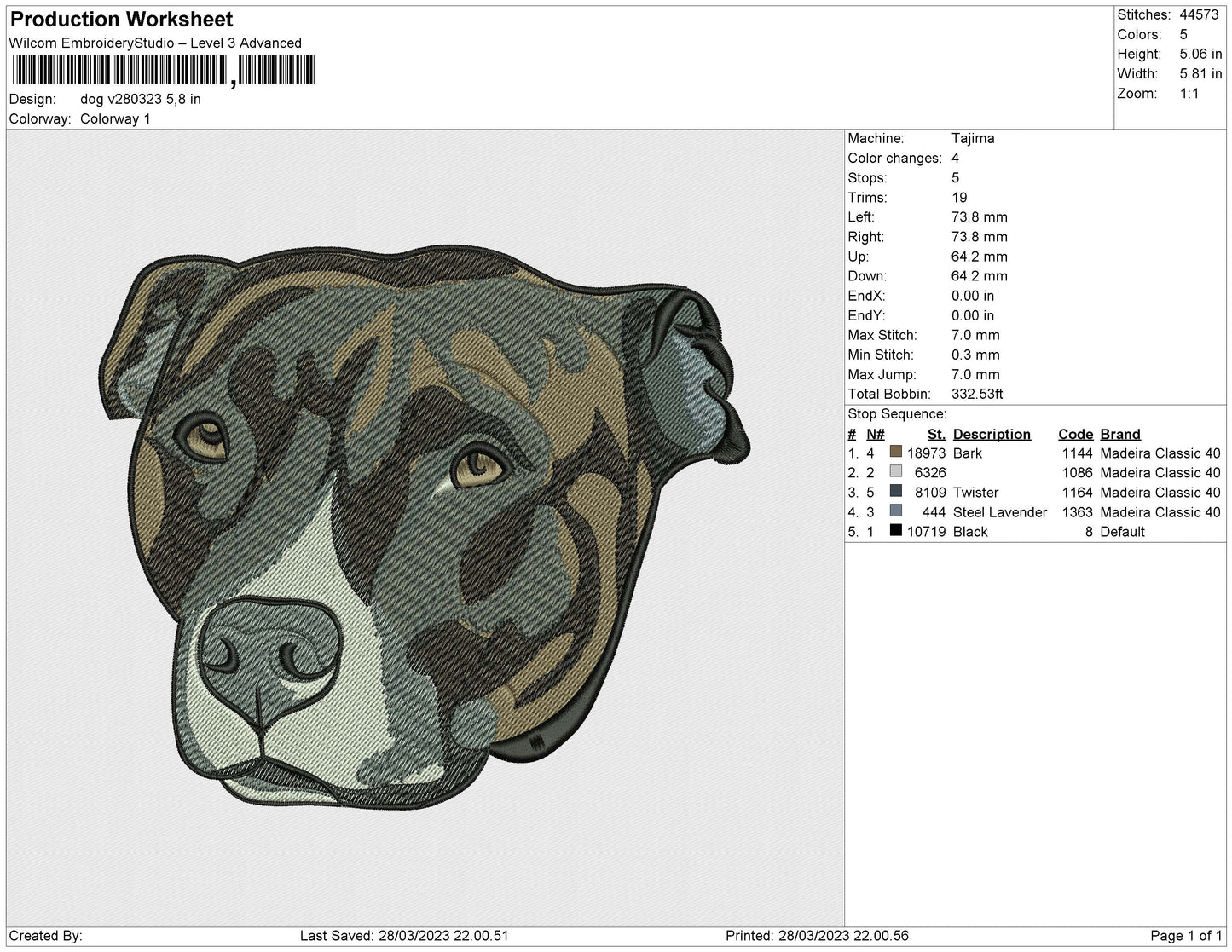Click the 'Colorway 1' value
This screenshot has height=952, width=1232.
115,118
